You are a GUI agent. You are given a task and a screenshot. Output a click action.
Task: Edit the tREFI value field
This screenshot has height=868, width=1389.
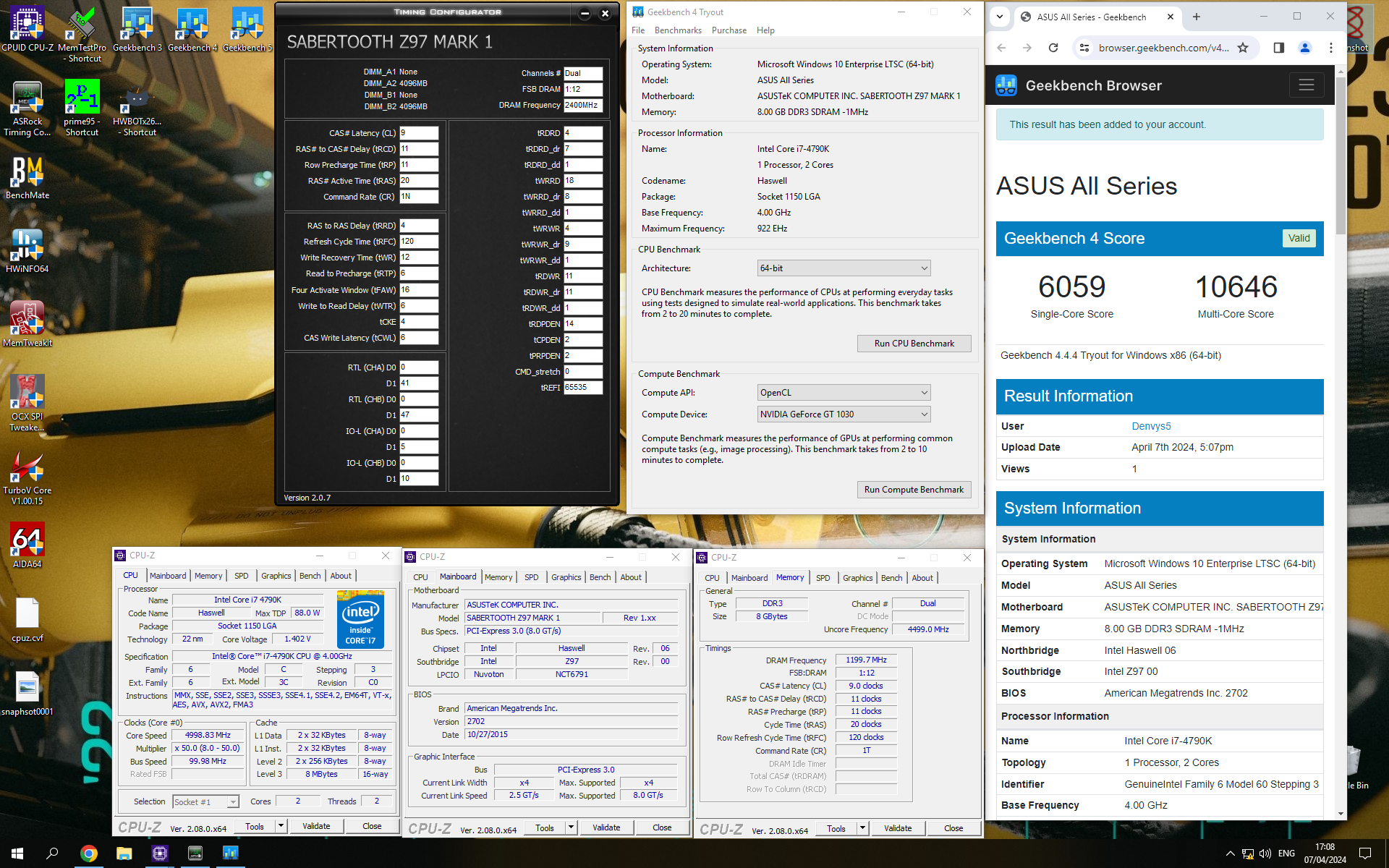click(x=583, y=388)
